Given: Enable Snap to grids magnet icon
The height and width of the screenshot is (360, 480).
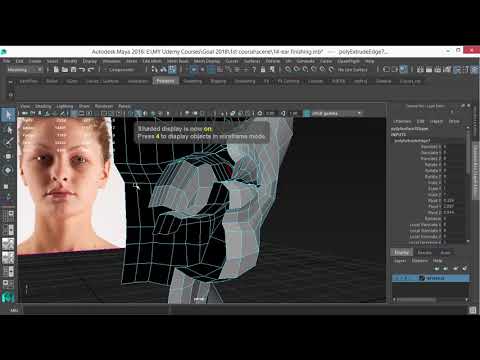Looking at the screenshot, I should point(288,69).
